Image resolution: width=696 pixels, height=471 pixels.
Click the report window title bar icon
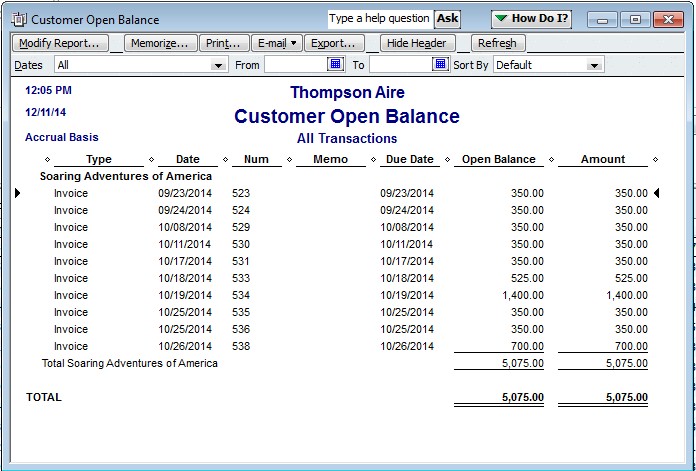[19, 19]
